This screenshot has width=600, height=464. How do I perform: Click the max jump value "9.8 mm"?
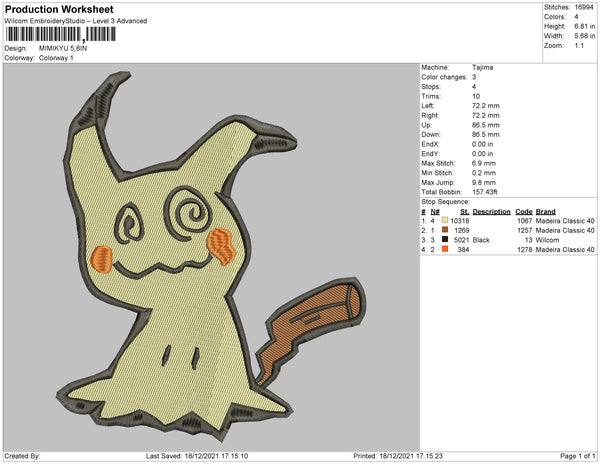[x=484, y=182]
